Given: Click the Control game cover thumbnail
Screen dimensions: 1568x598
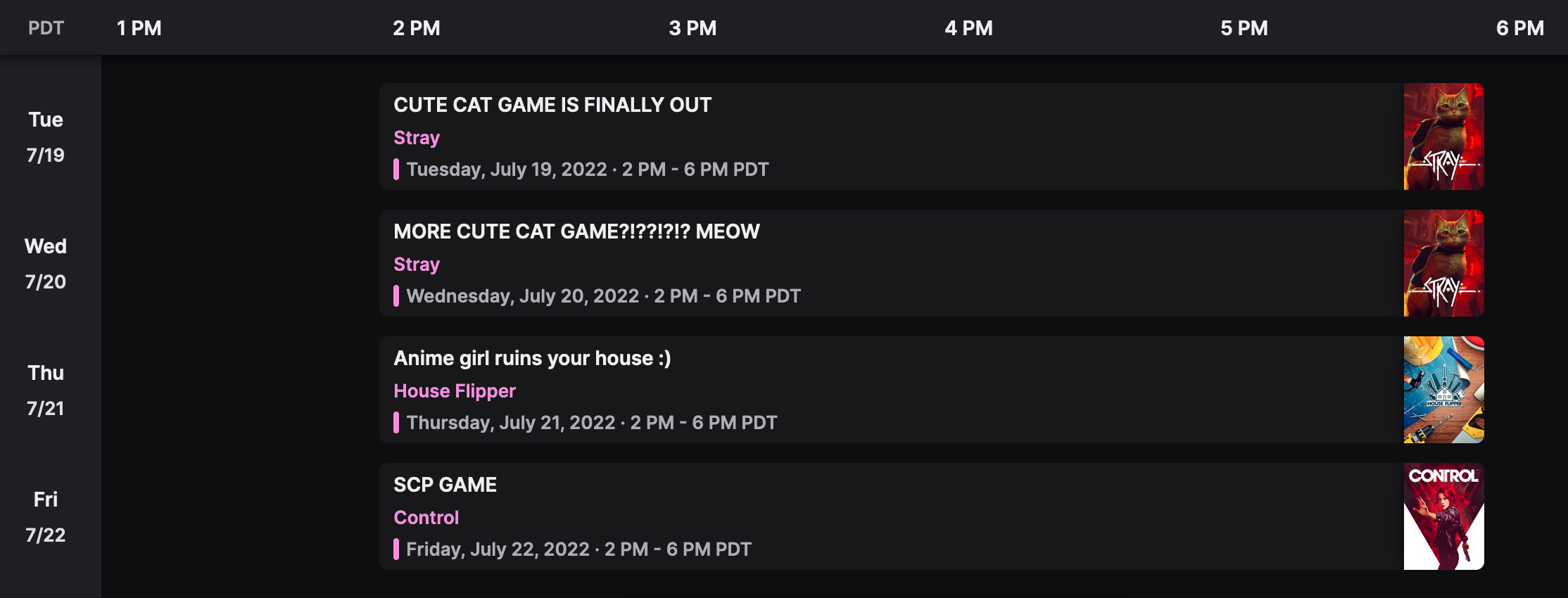Looking at the screenshot, I should 1443,516.
